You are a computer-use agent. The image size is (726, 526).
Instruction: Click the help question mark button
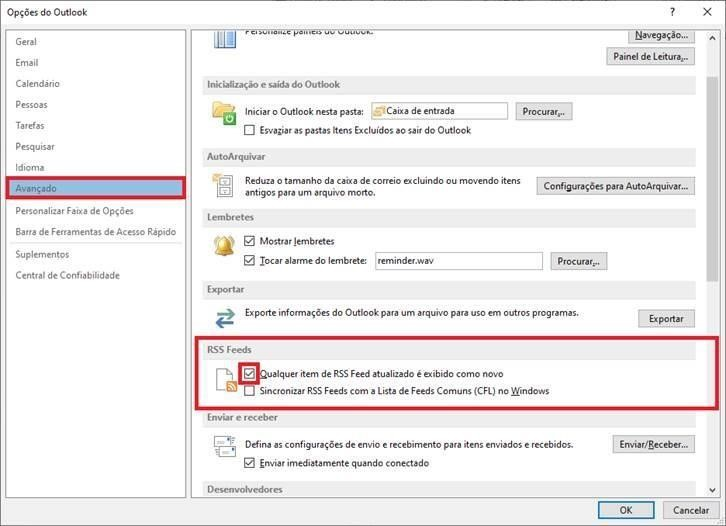672,12
